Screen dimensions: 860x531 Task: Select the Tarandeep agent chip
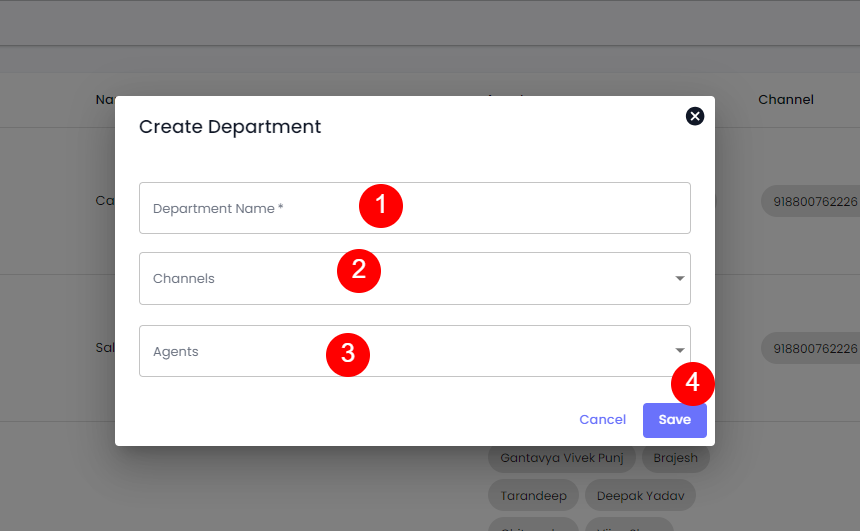pyautogui.click(x=533, y=496)
